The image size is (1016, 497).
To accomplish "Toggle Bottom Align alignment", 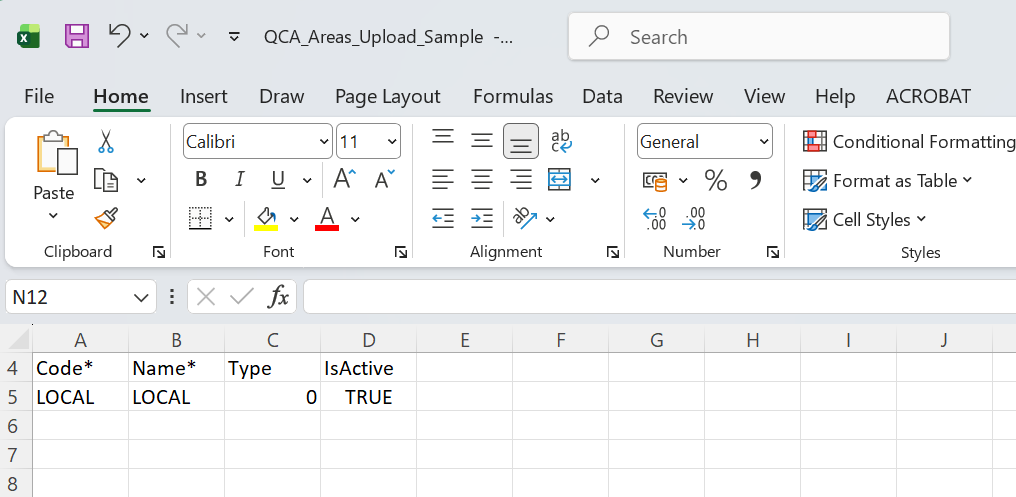I will tap(520, 141).
